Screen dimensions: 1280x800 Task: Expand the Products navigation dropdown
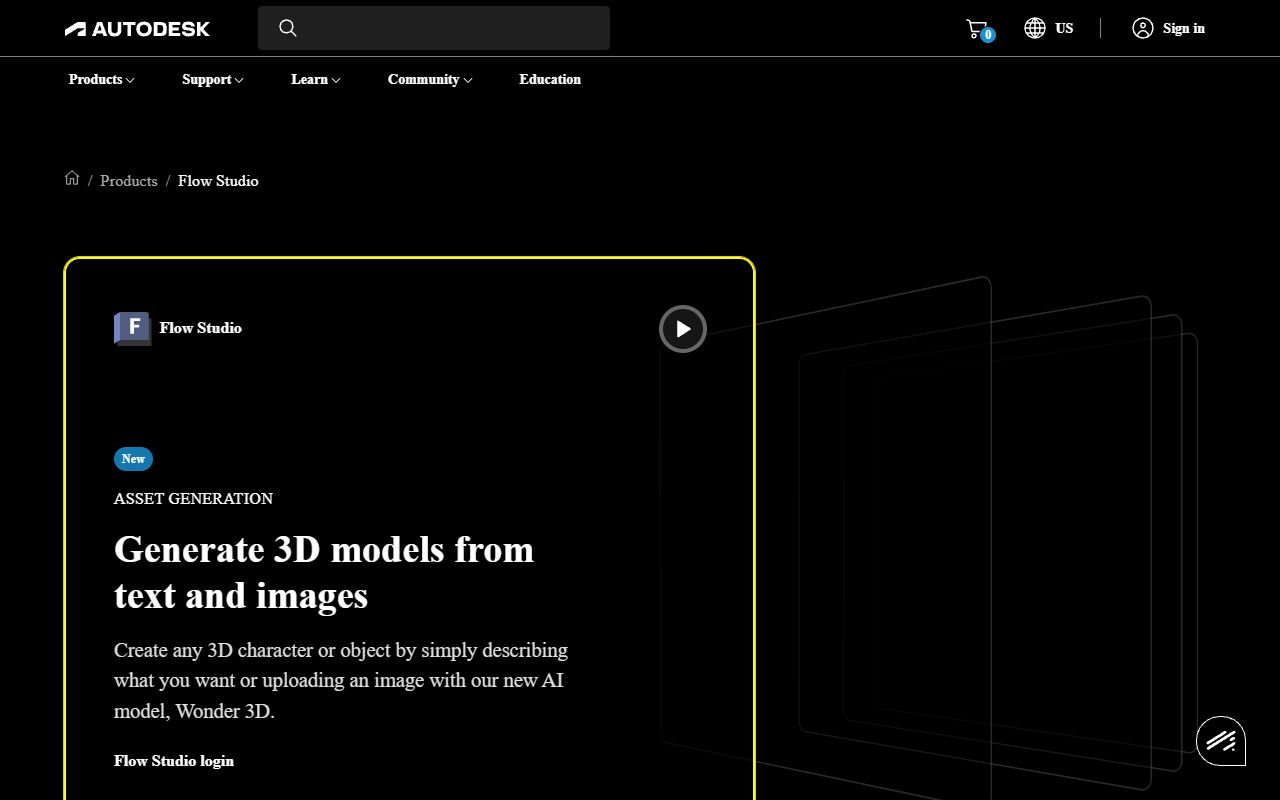click(100, 79)
